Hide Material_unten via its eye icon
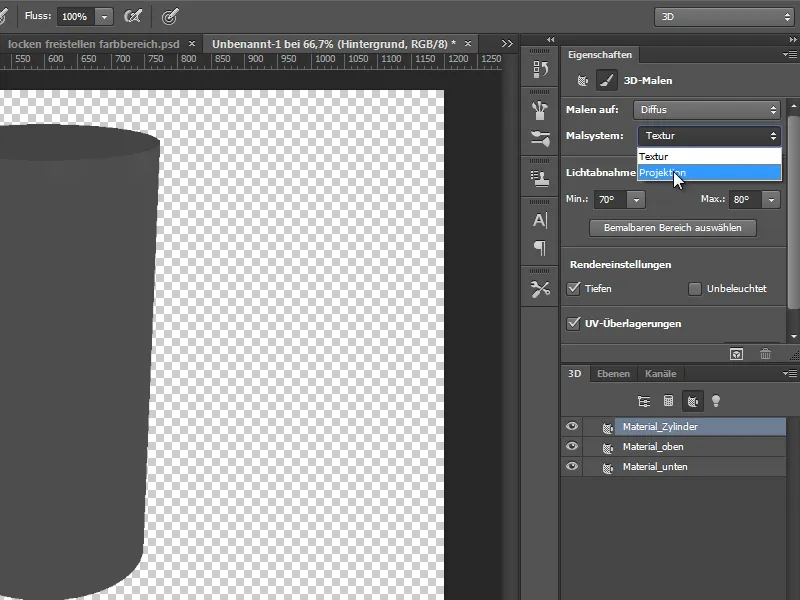Screen dimensions: 800x600 click(x=572, y=466)
